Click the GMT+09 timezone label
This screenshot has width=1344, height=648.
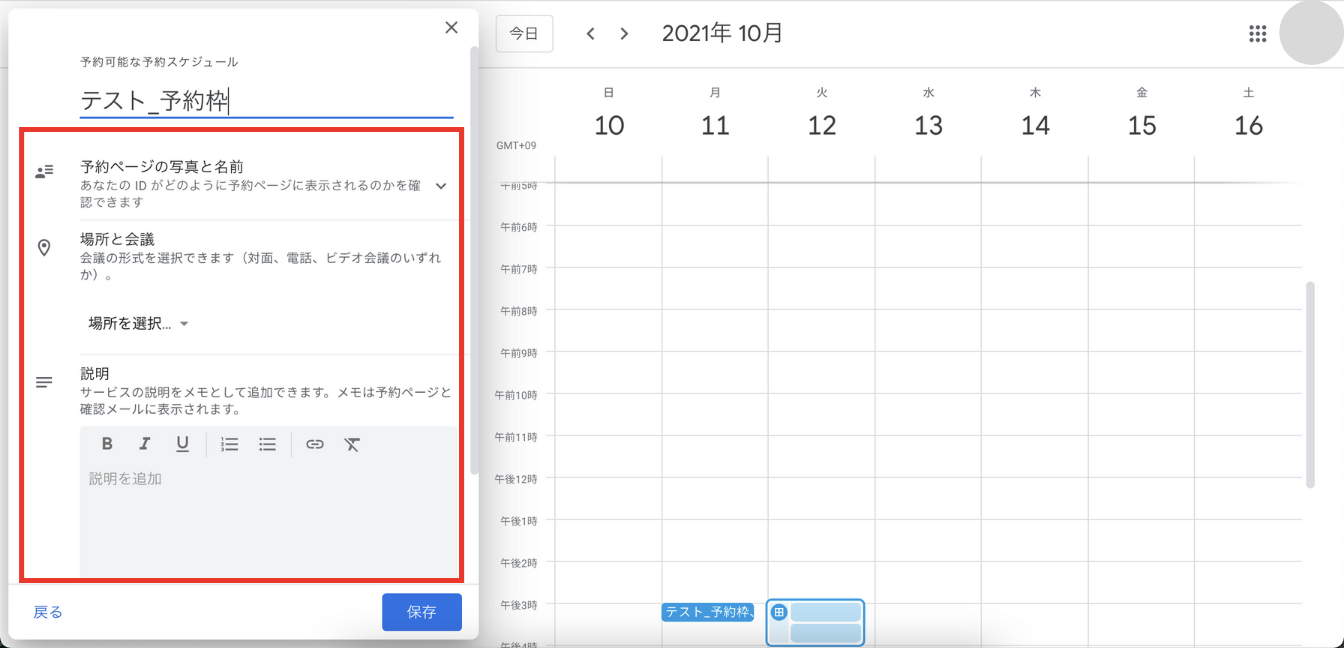516,146
